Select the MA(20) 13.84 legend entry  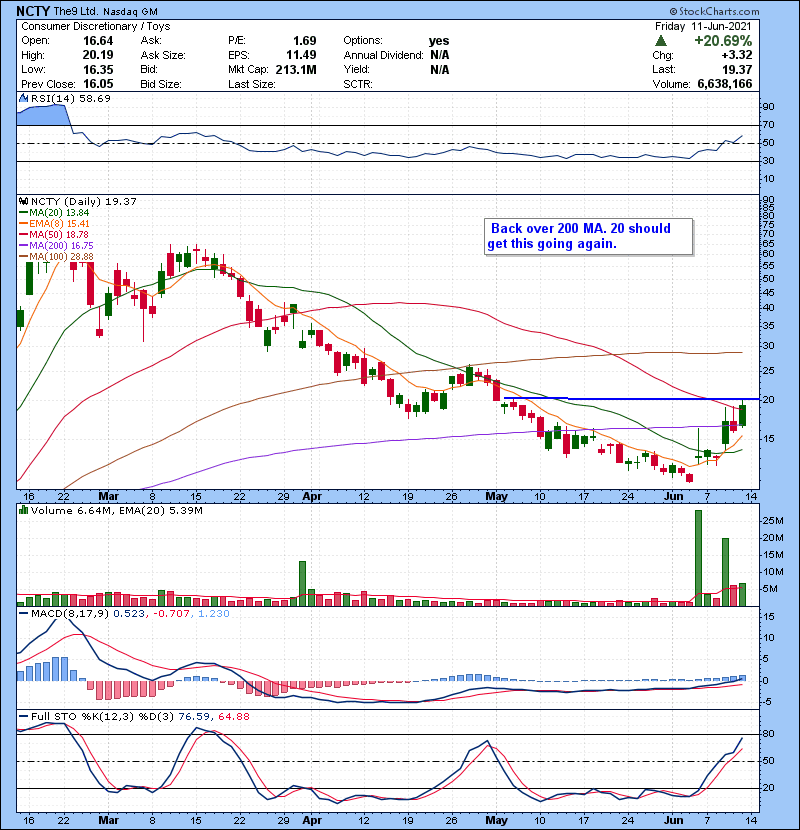tap(54, 212)
